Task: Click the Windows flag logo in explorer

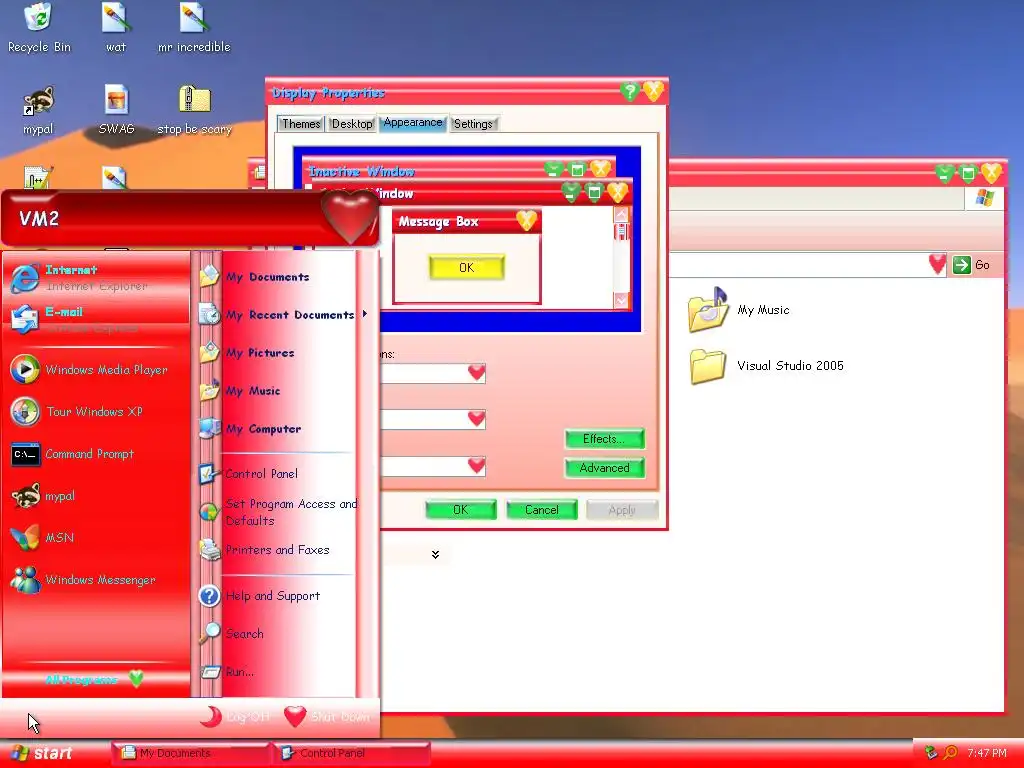Action: click(x=984, y=198)
